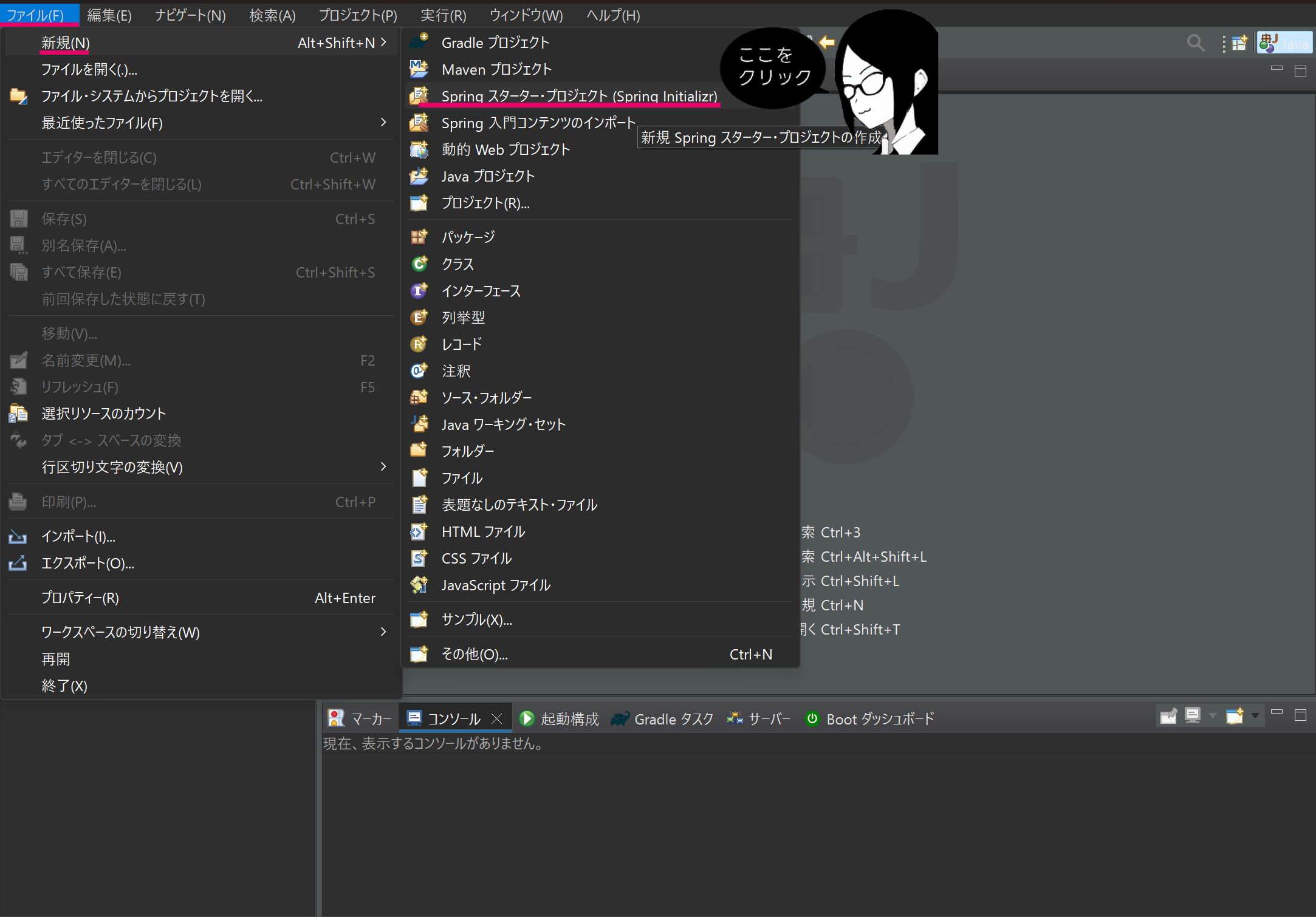Click the インターフェース purple icon
The height and width of the screenshot is (917, 1316).
pos(419,290)
